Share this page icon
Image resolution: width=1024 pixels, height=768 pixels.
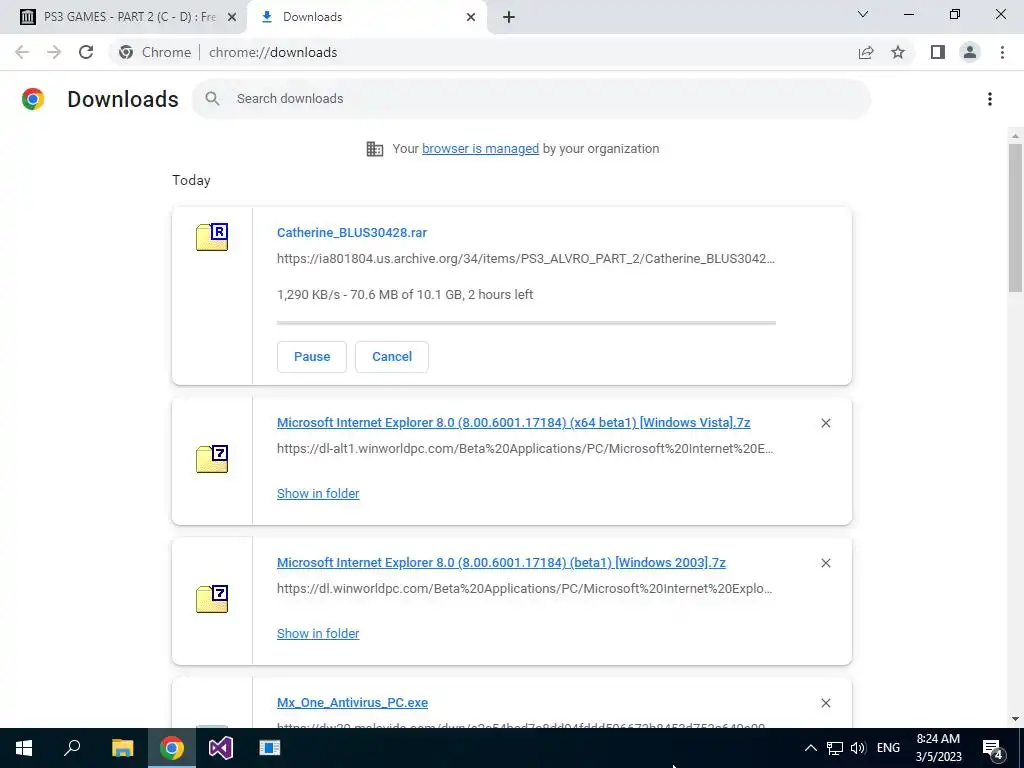click(866, 52)
